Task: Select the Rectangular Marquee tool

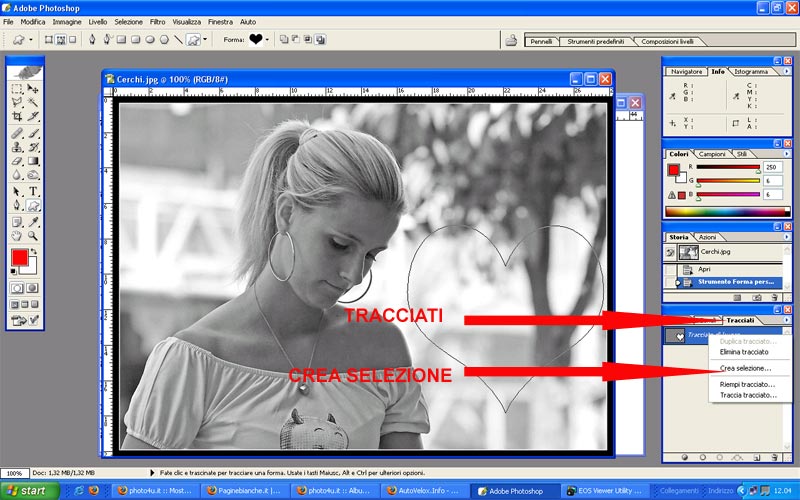Action: tap(17, 89)
